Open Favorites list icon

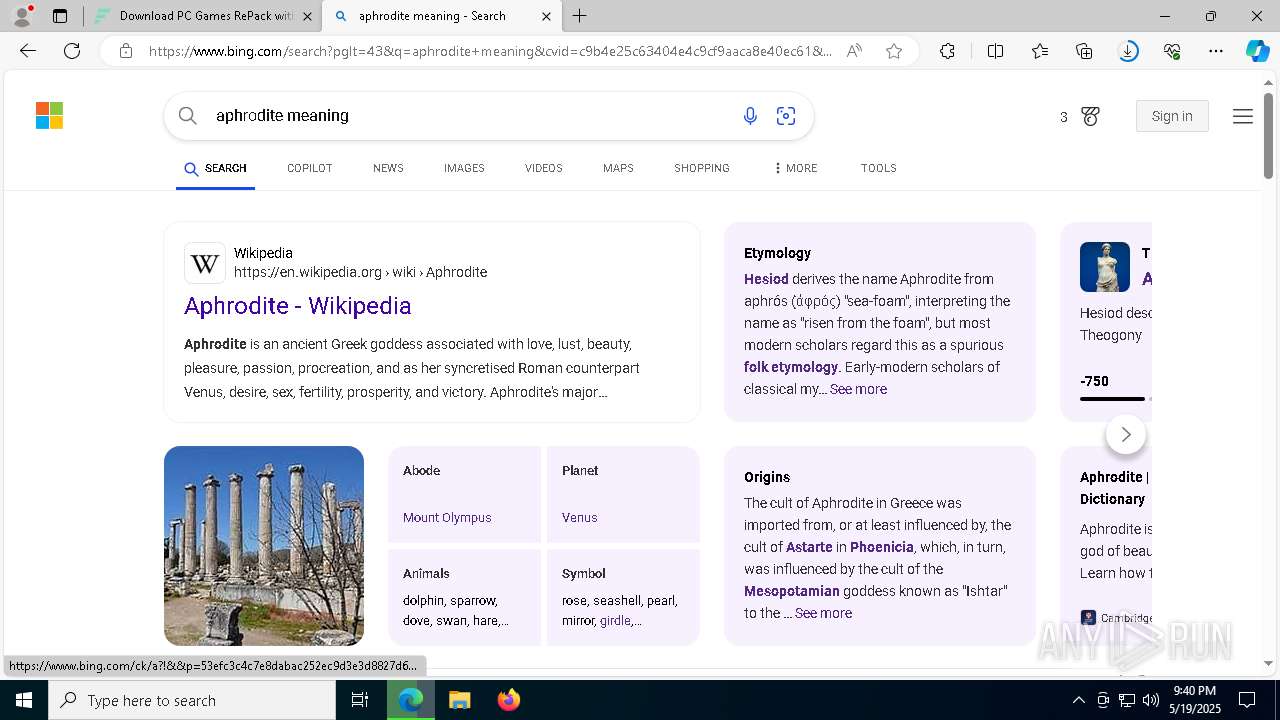tap(1040, 51)
